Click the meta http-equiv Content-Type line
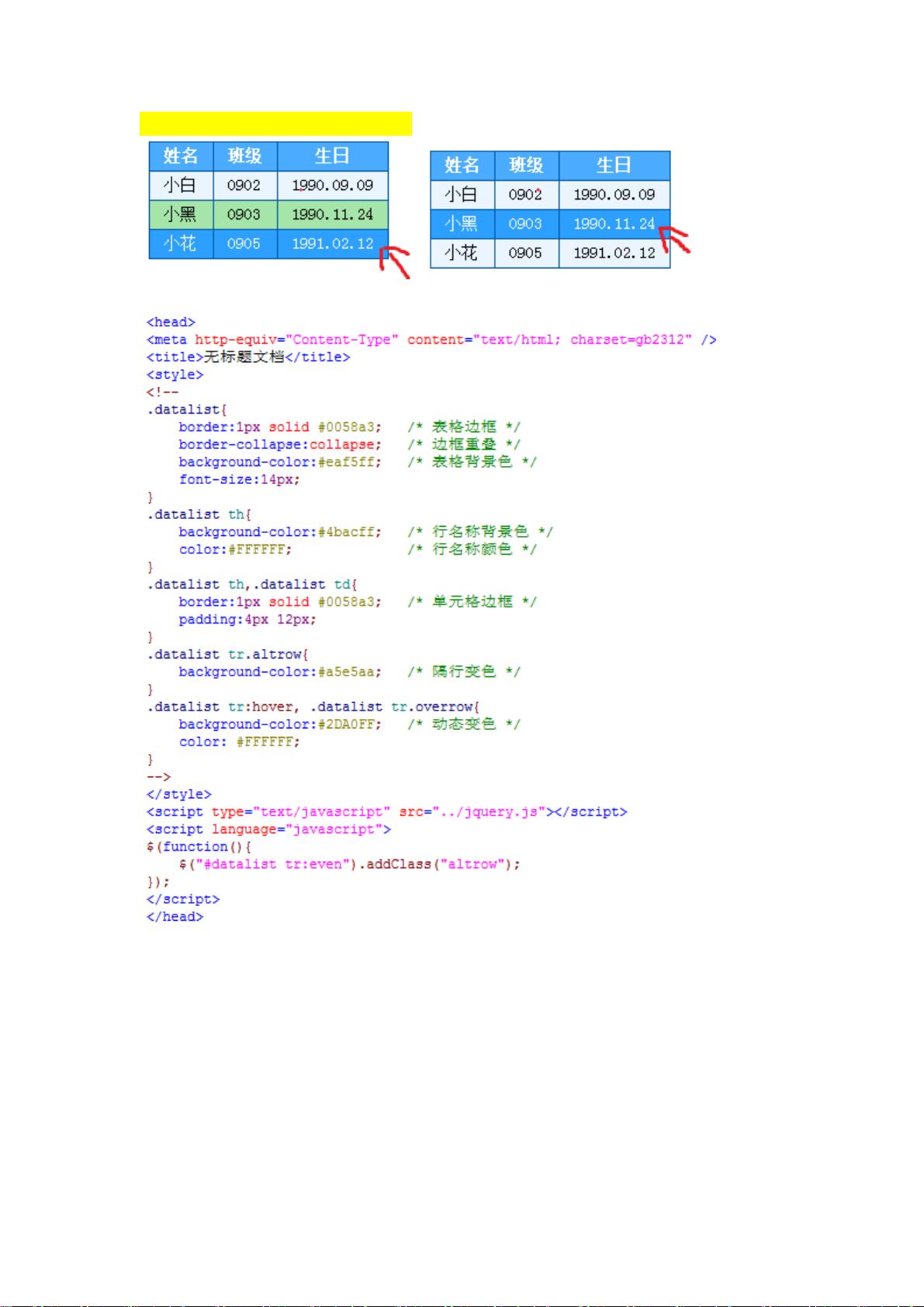Screen dimensions: 924x1307 pos(431,340)
